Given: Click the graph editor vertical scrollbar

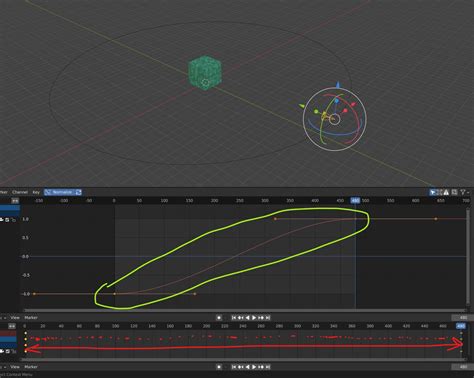Looking at the screenshot, I should [468, 257].
